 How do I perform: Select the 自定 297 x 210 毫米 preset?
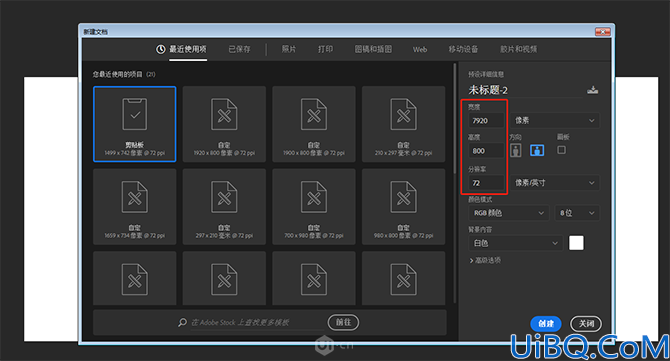[224, 207]
